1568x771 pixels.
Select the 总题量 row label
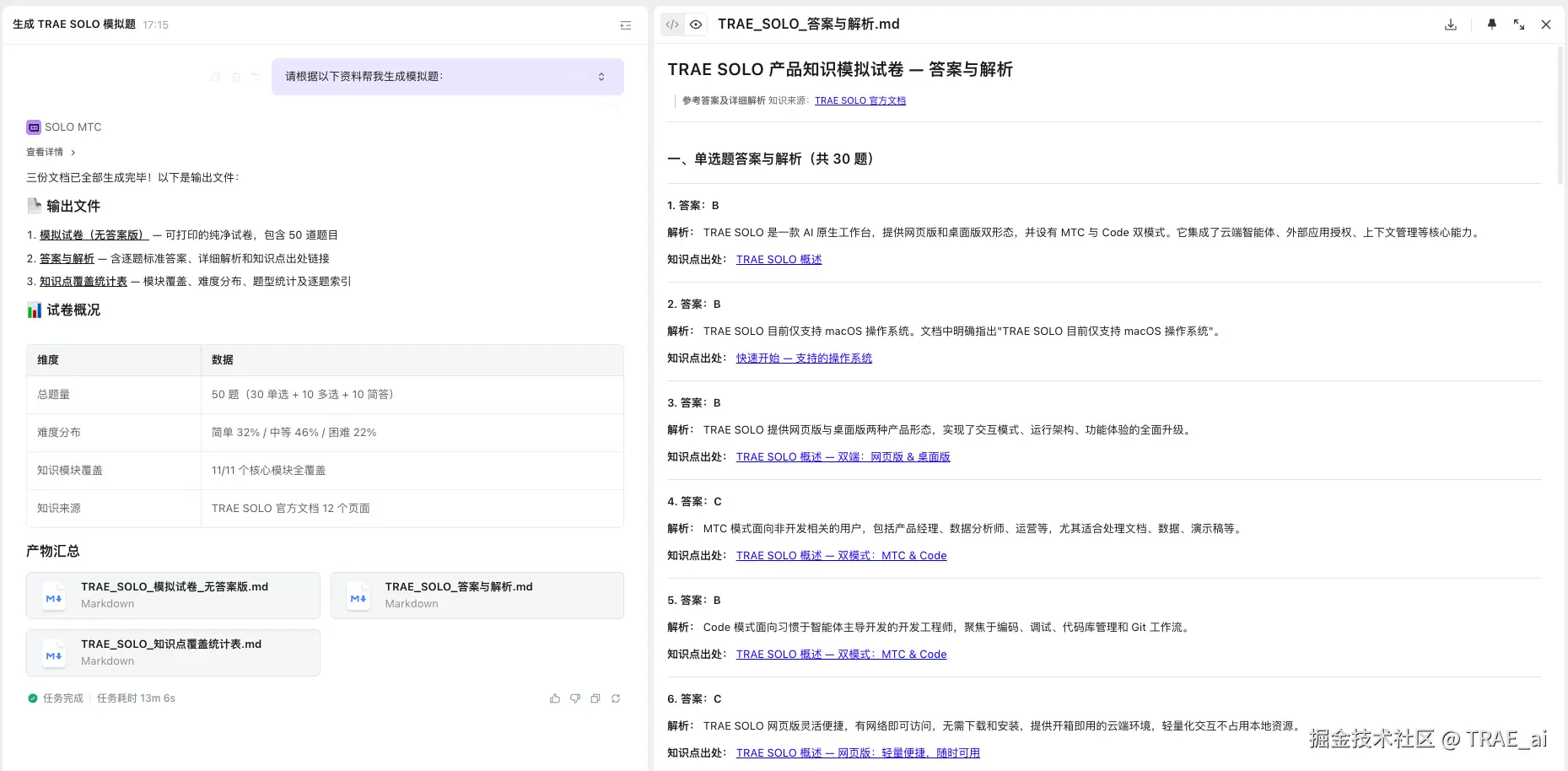pos(53,395)
